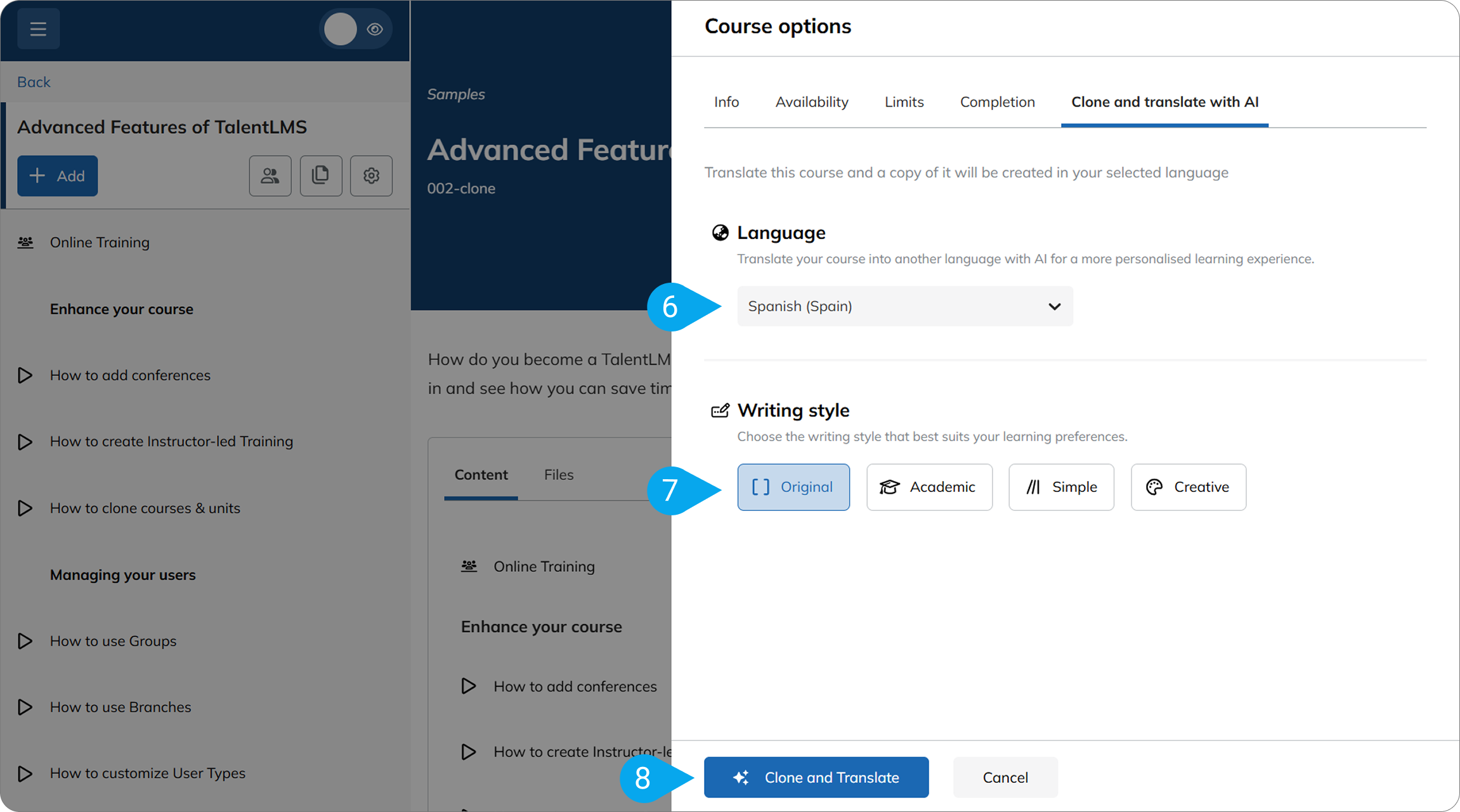Click the brackets icon on the Original button
This screenshot has height=812, width=1460.
760,487
